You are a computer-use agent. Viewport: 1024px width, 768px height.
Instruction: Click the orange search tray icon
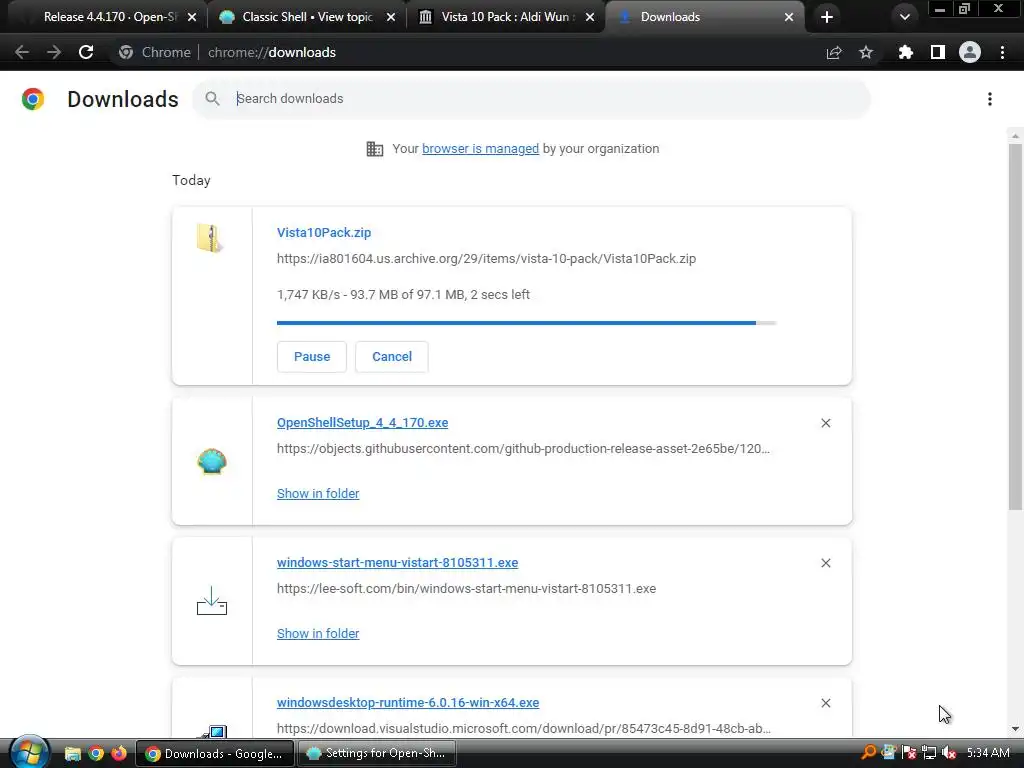tap(869, 753)
